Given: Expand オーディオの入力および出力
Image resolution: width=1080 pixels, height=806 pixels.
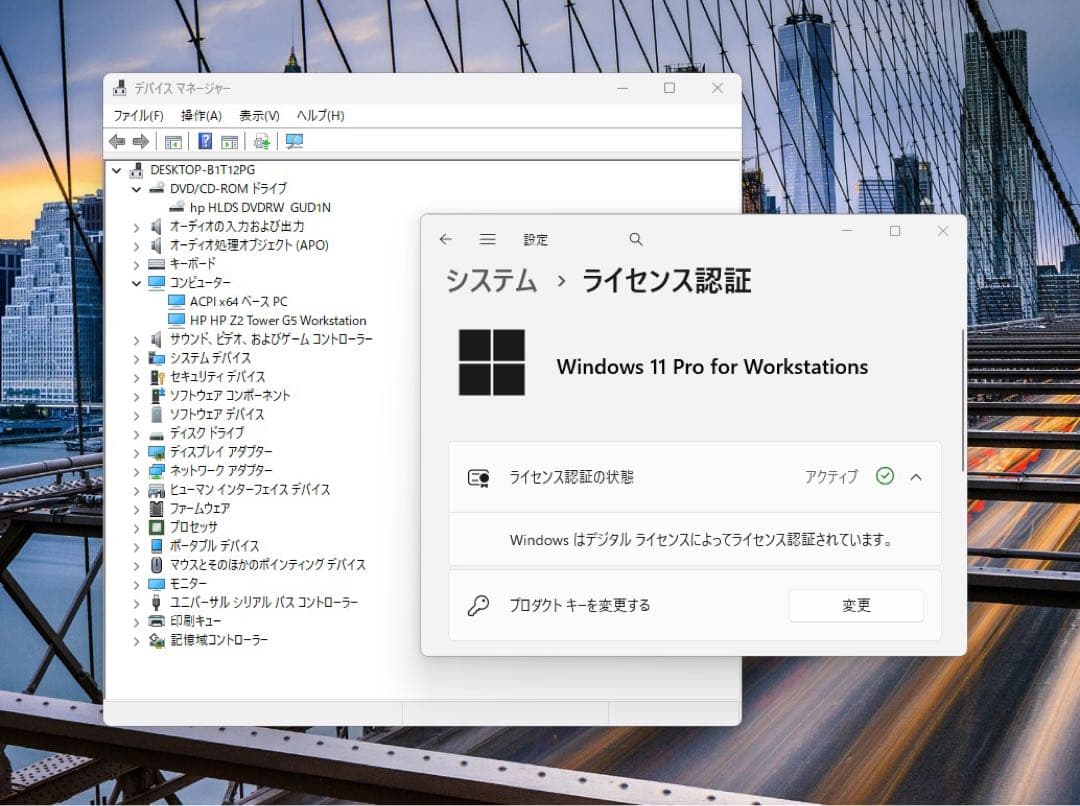Looking at the screenshot, I should [136, 227].
